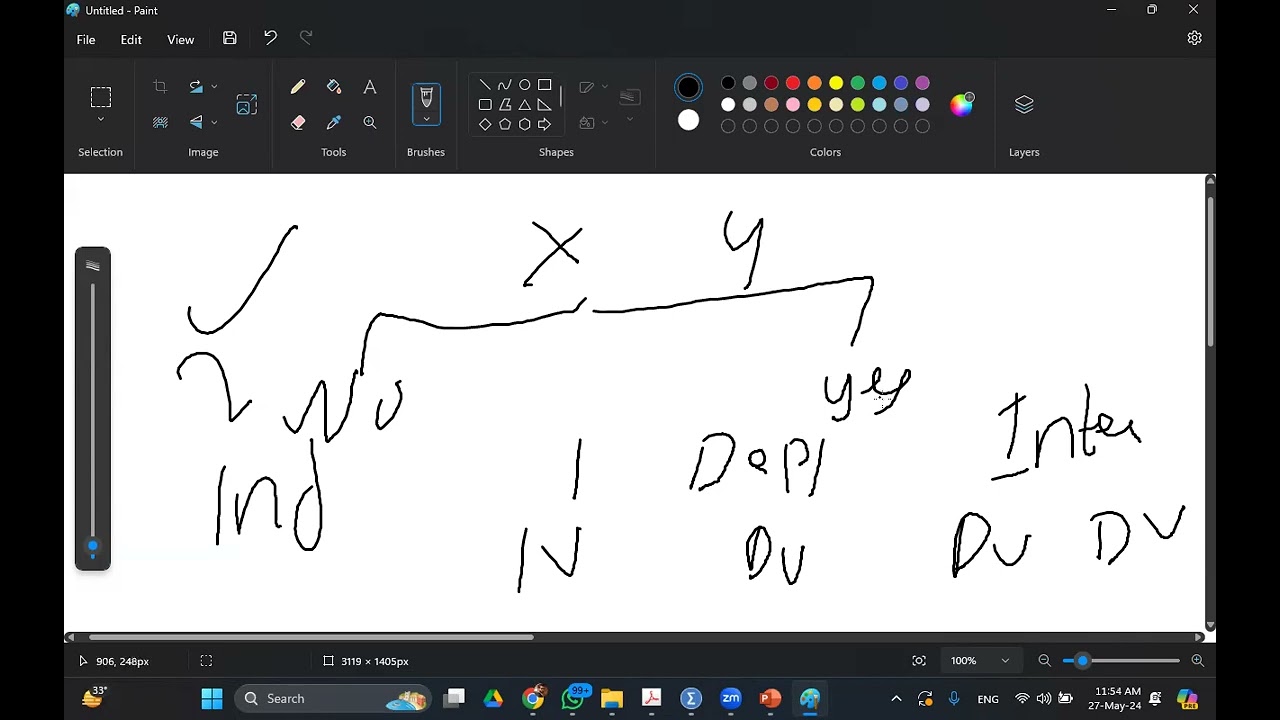Select the Eraser tool
The image size is (1280, 720).
(298, 122)
